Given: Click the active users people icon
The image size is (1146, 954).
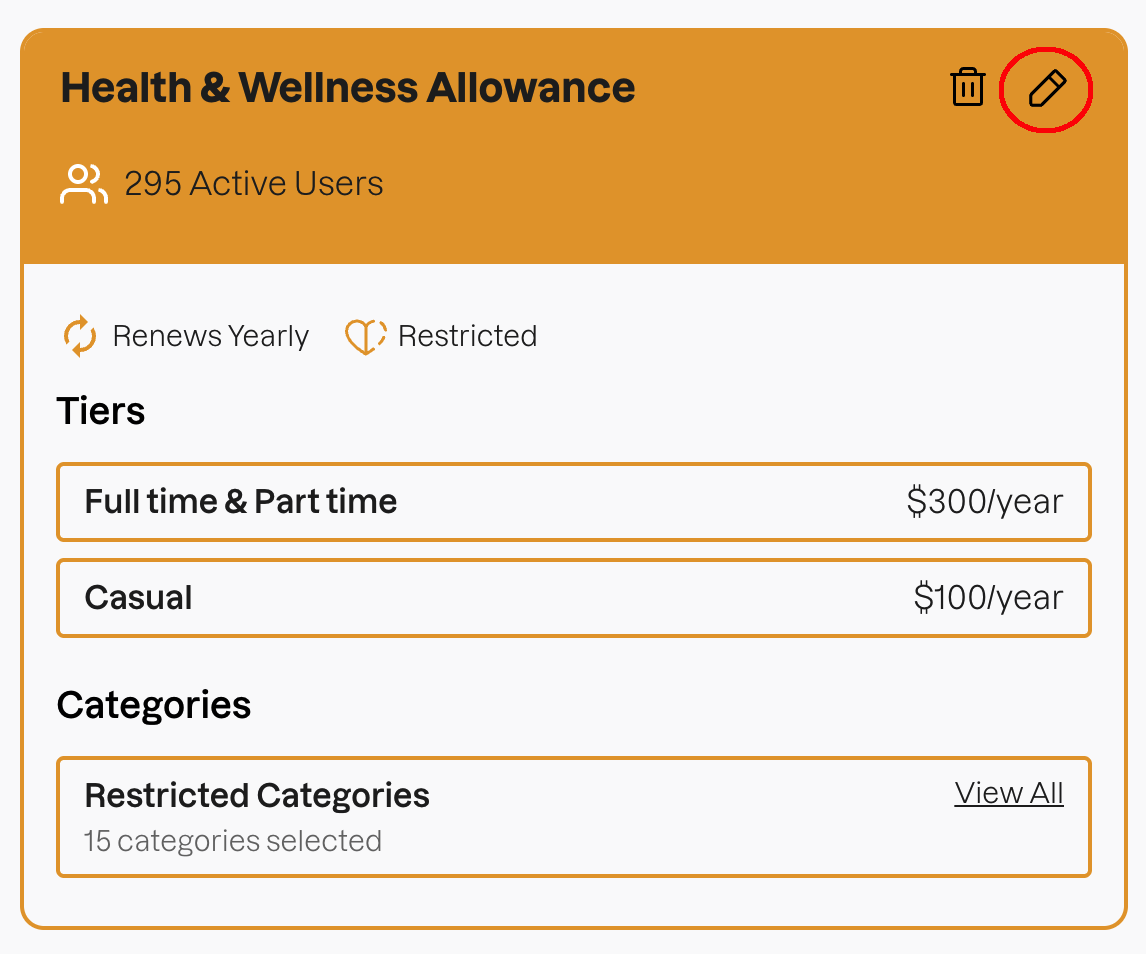Looking at the screenshot, I should tap(84, 185).
